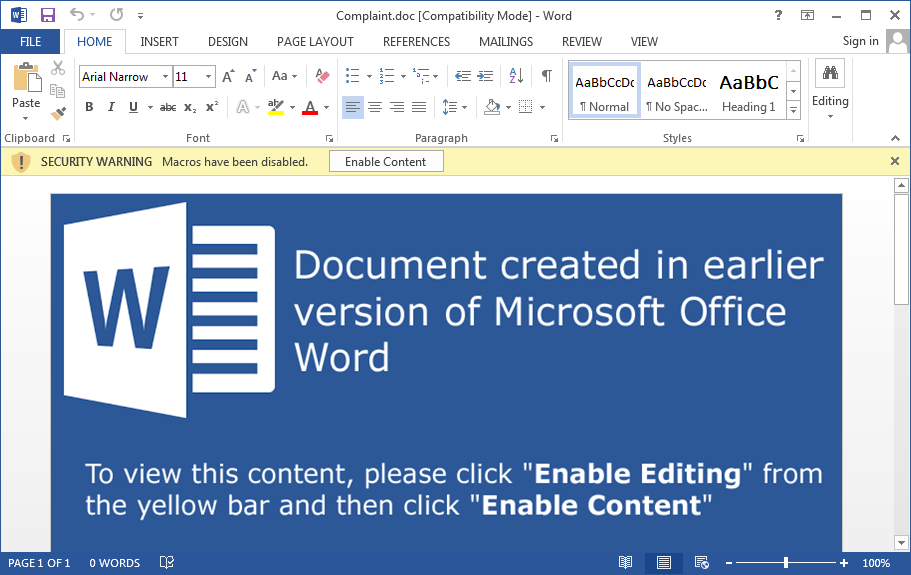The width and height of the screenshot is (911, 575).
Task: Switch to Web Layout view
Action: pyautogui.click(x=702, y=562)
